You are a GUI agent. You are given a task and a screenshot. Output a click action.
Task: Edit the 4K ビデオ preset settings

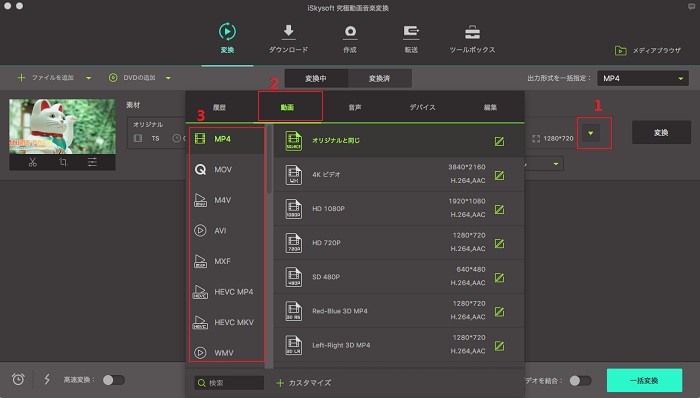[500, 175]
